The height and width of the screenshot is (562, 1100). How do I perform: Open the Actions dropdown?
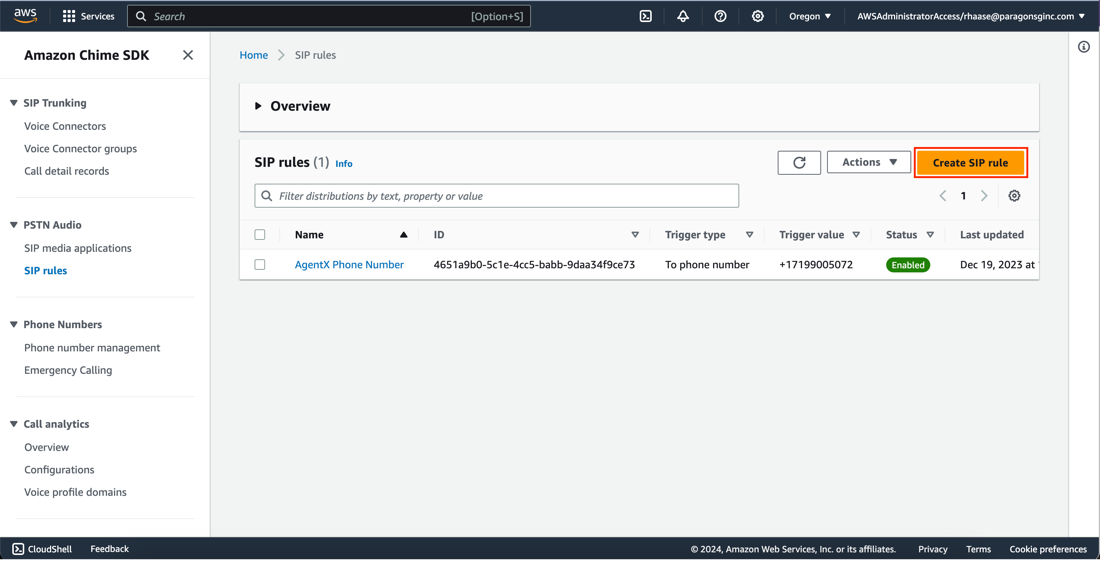coord(869,162)
